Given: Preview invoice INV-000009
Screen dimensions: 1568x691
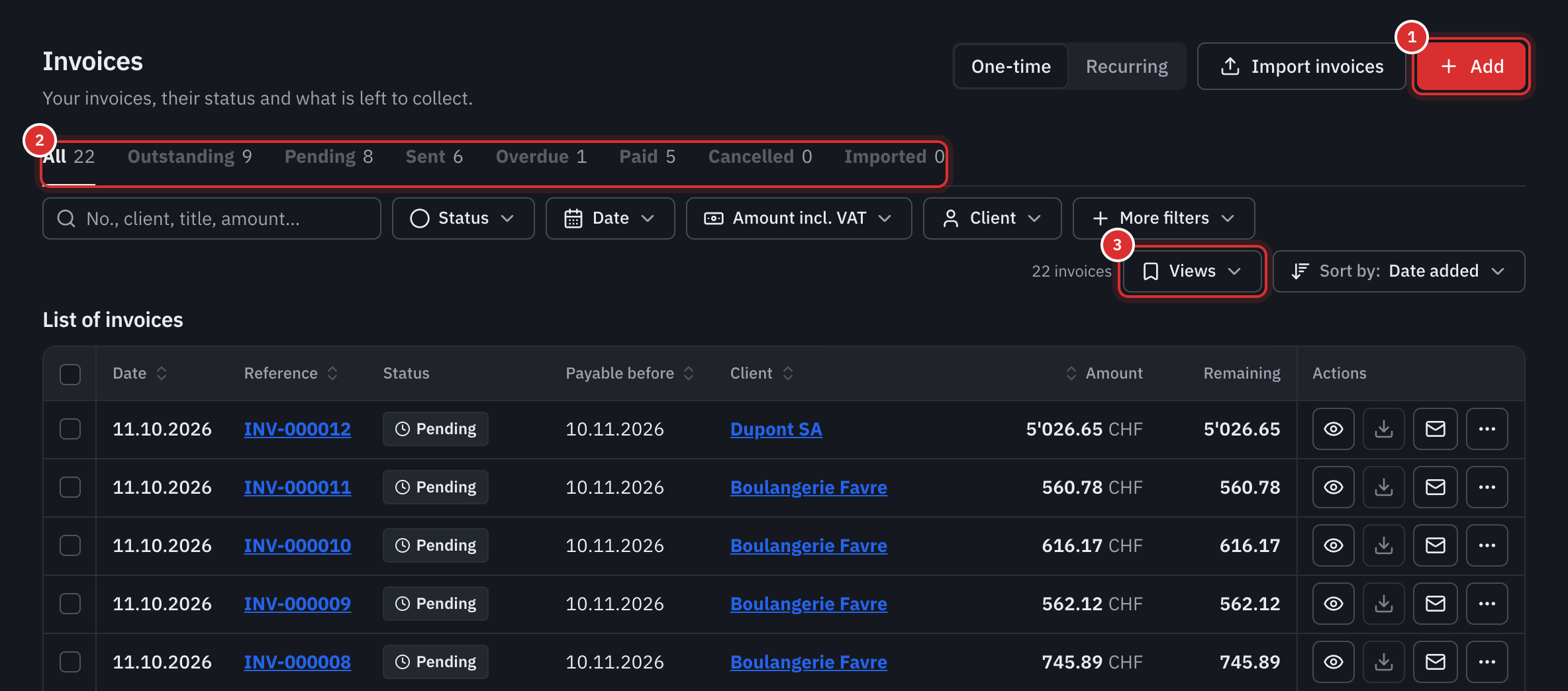Looking at the screenshot, I should (x=1333, y=604).
